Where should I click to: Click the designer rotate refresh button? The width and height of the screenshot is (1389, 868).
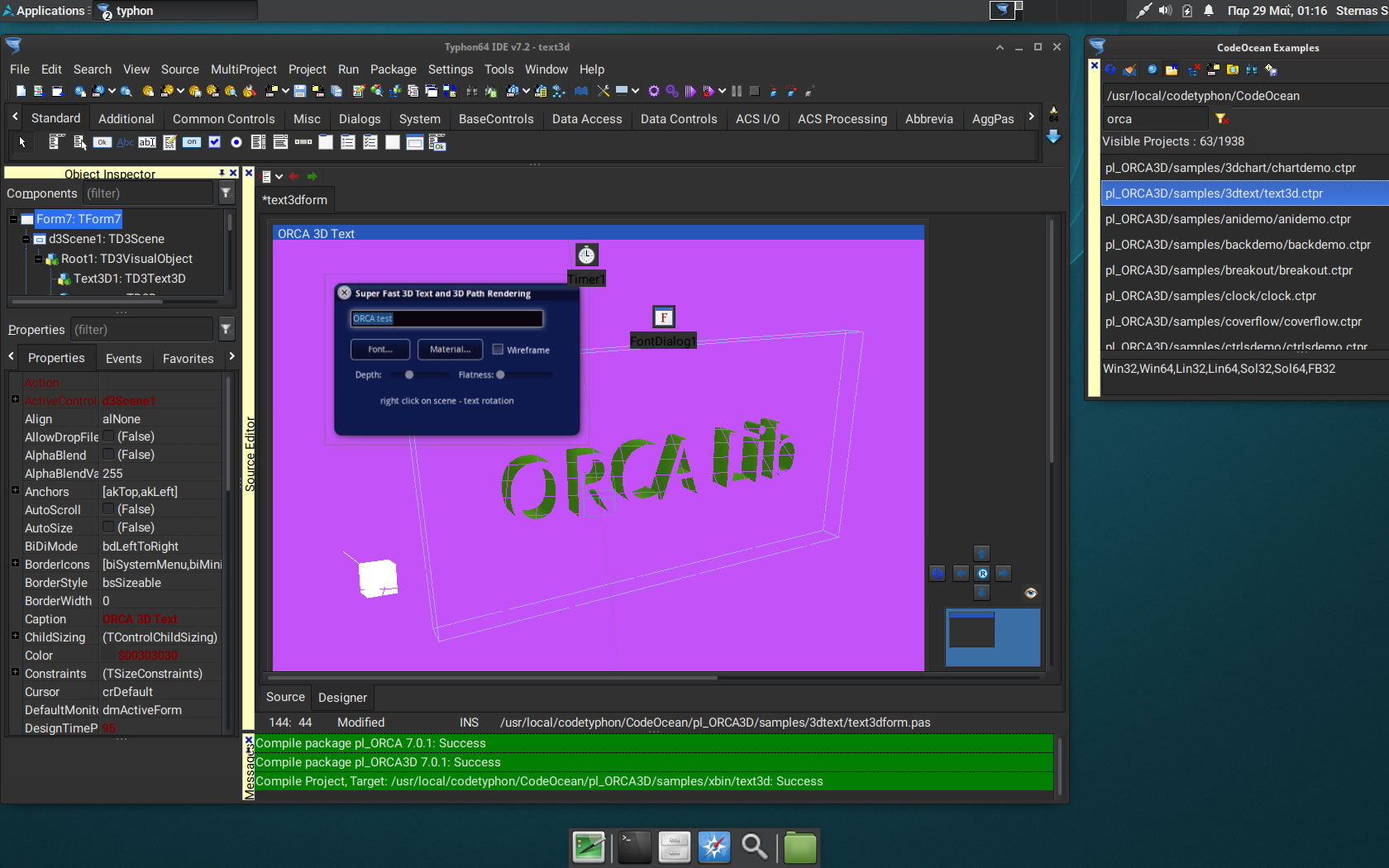pyautogui.click(x=937, y=573)
